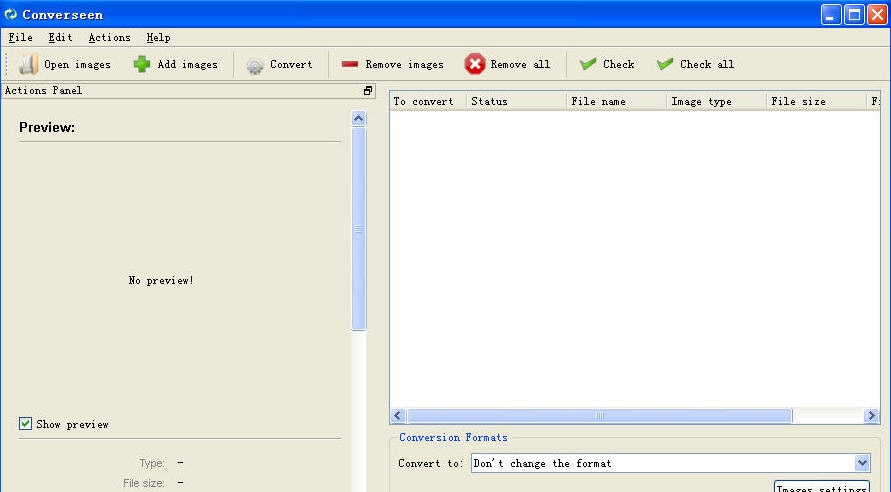Sort by the File size column header
891x492 pixels.
816,101
